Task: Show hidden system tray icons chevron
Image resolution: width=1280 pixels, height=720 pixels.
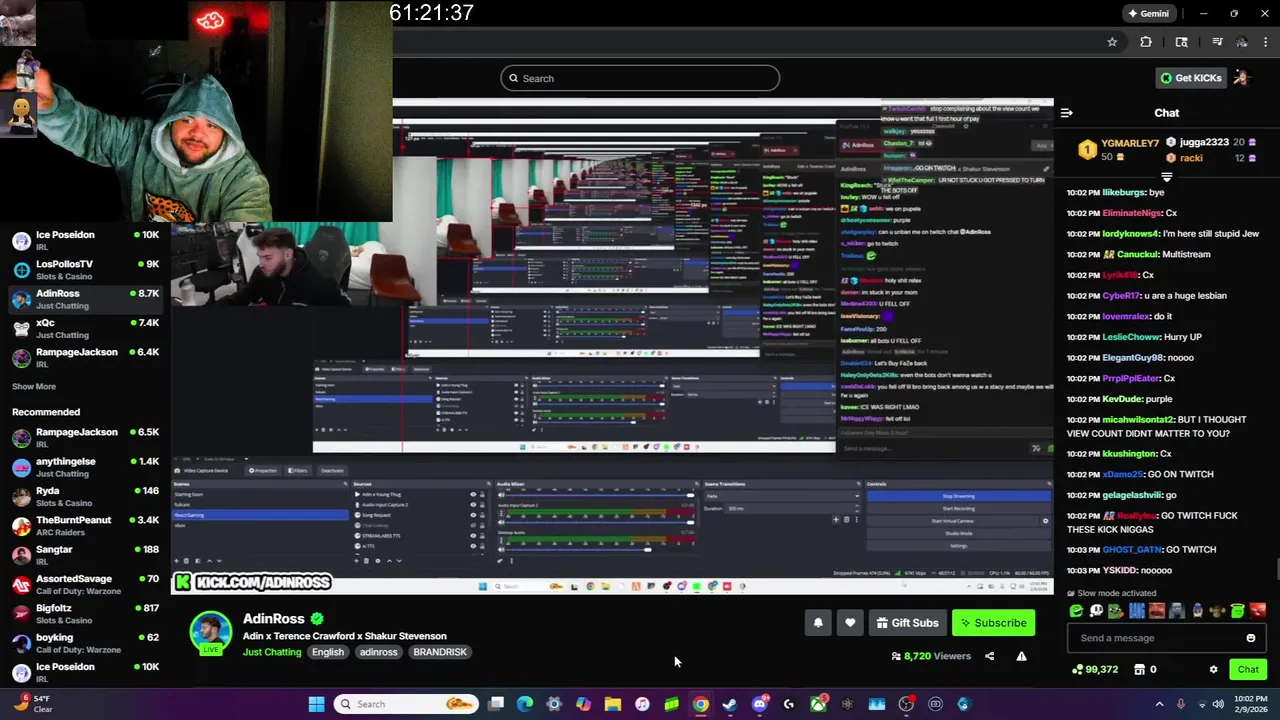Action: tap(1159, 704)
